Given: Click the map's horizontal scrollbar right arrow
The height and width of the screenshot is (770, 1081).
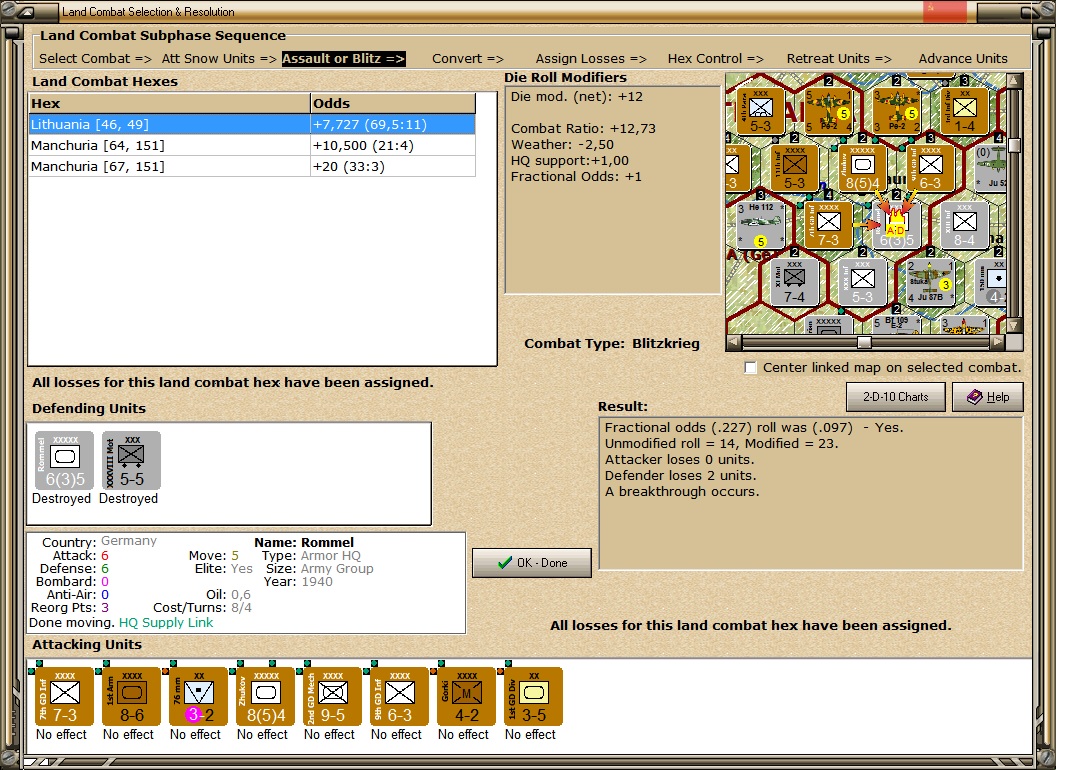Looking at the screenshot, I should pyautogui.click(x=998, y=341).
